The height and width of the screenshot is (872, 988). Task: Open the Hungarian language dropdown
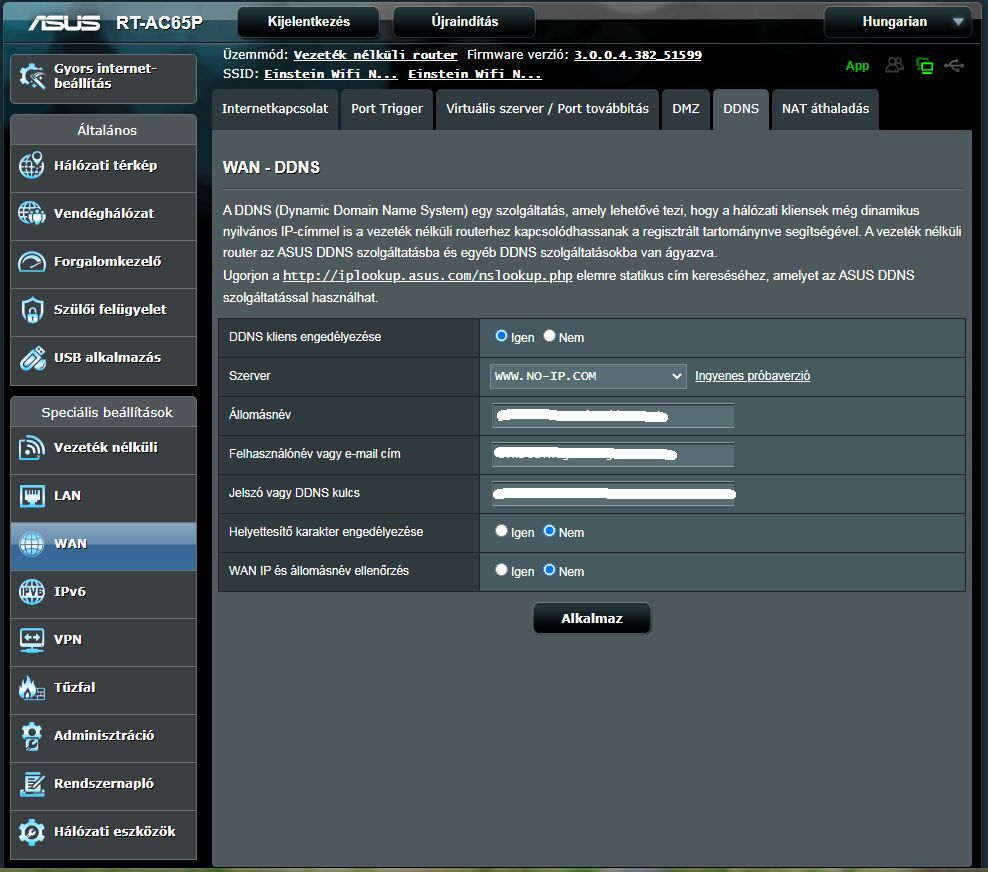point(898,22)
